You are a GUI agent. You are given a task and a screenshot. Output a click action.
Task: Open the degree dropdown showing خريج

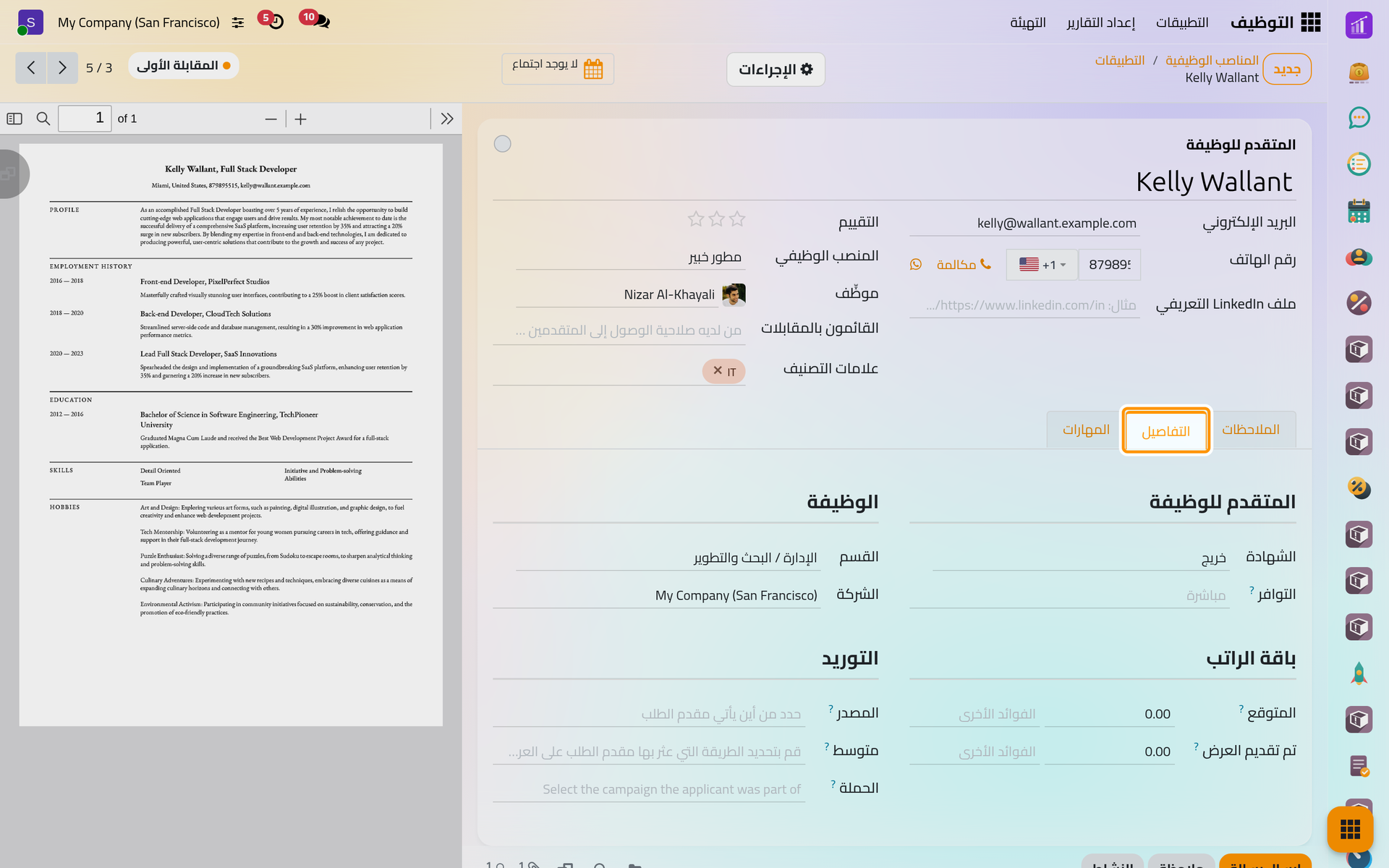pos(1081,558)
